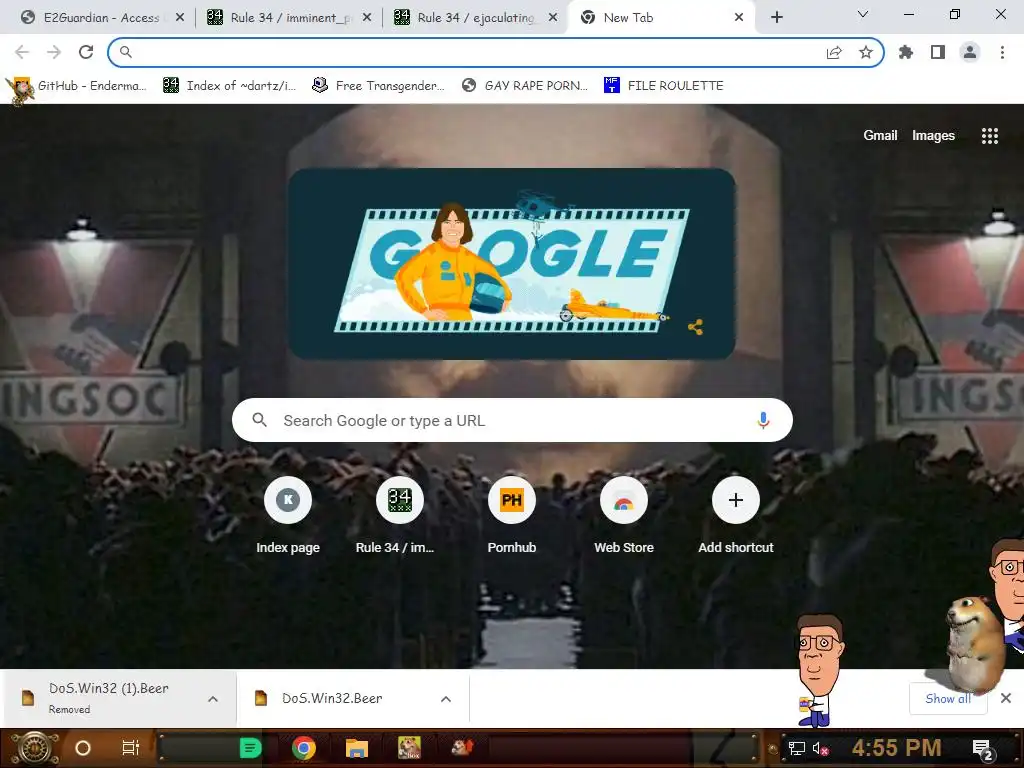Click the Google doodle image
The image size is (1024, 768).
click(x=512, y=264)
